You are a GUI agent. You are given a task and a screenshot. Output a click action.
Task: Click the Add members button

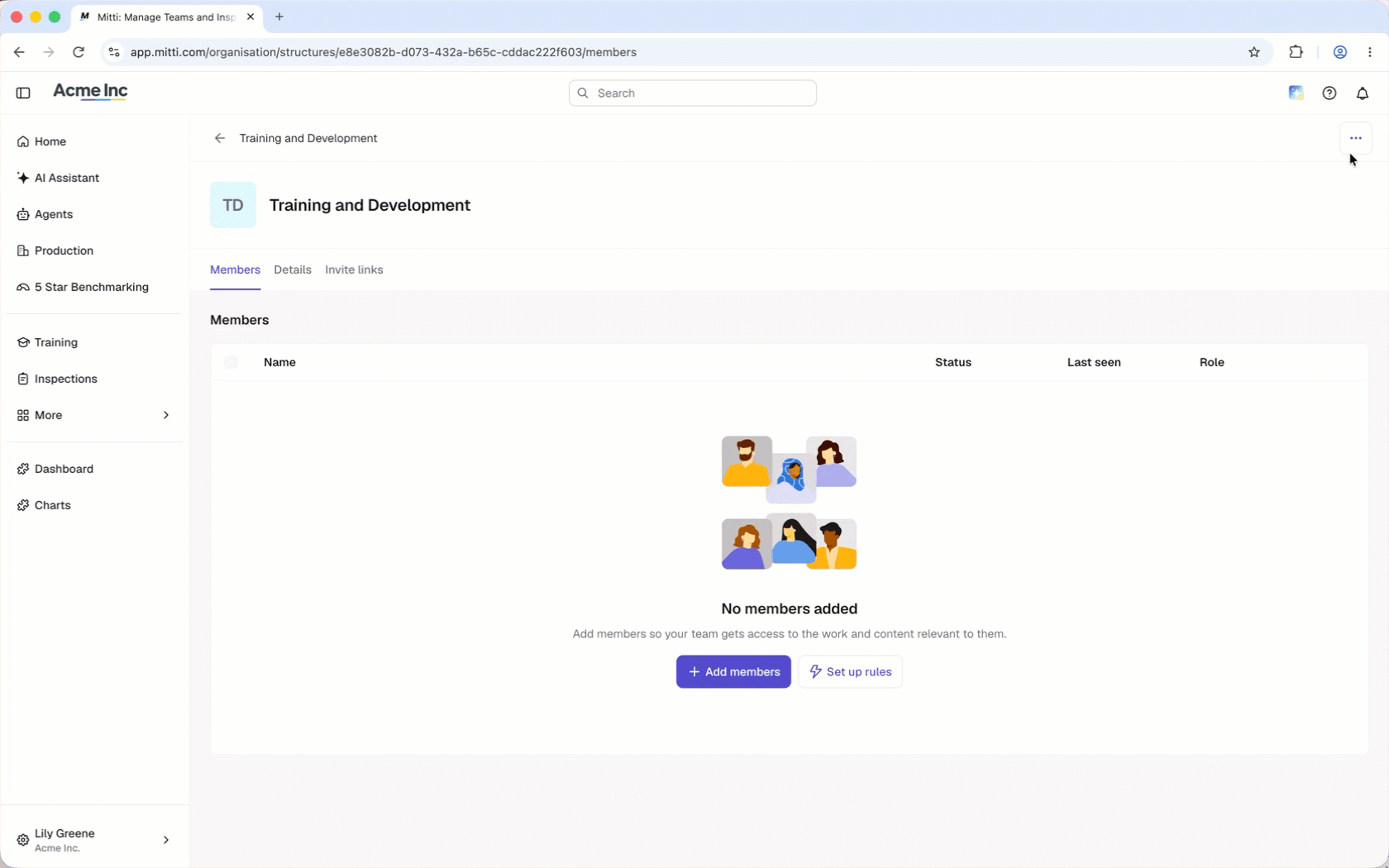(x=733, y=671)
